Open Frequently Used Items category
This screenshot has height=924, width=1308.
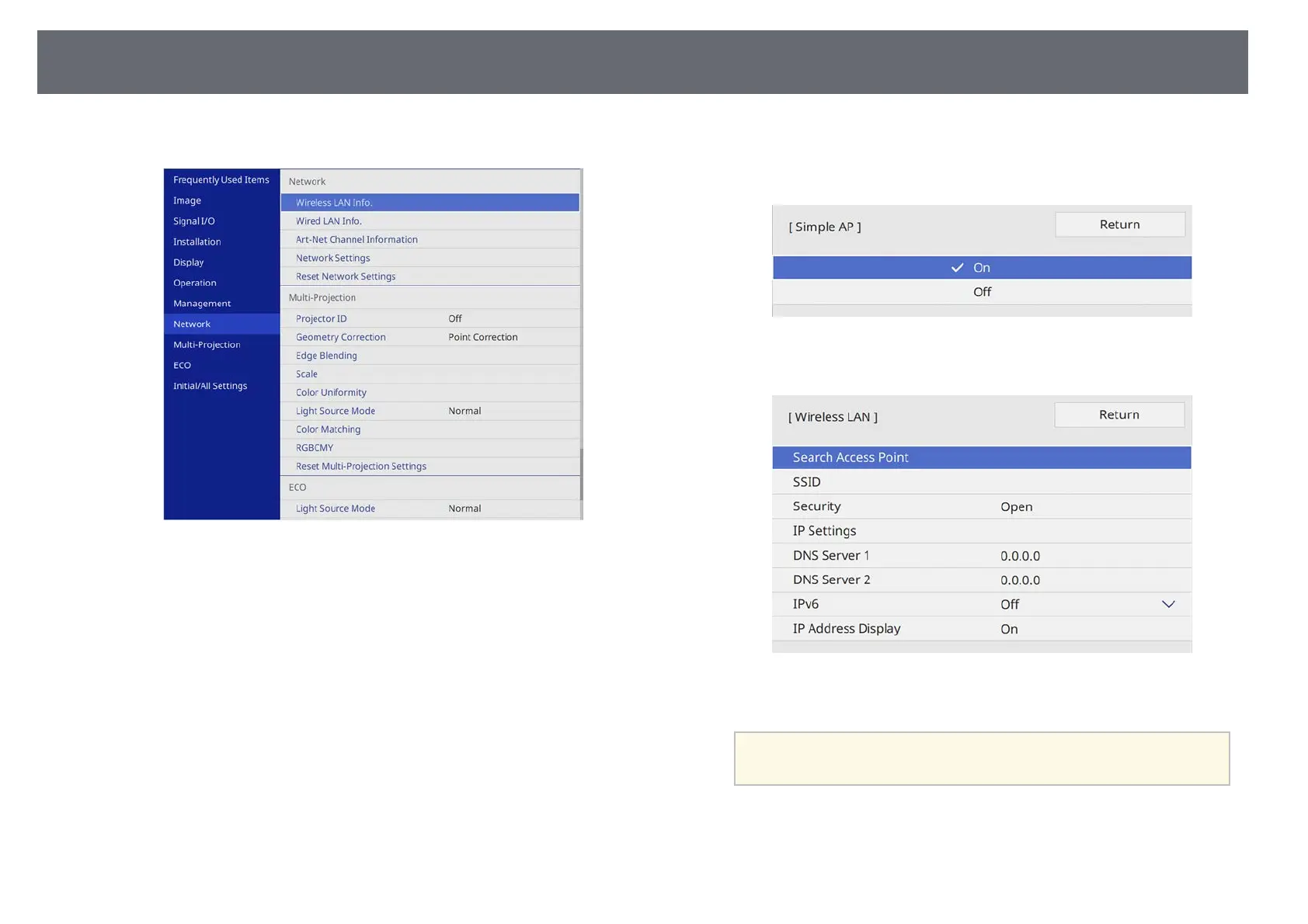click(221, 179)
